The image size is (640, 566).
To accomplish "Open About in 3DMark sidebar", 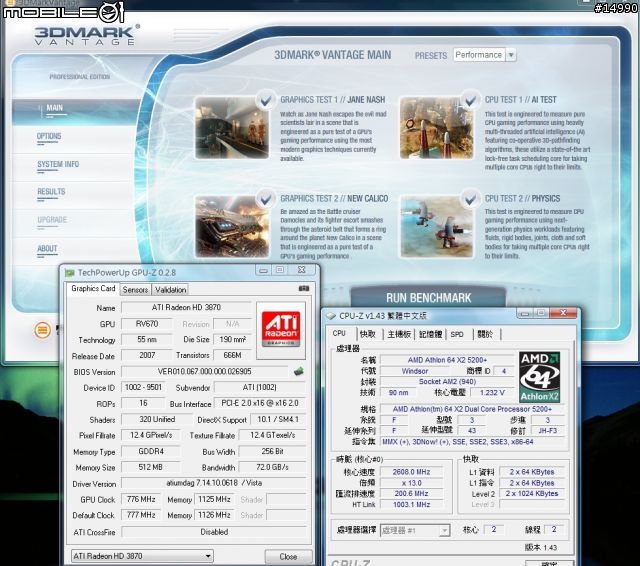I will [x=47, y=249].
